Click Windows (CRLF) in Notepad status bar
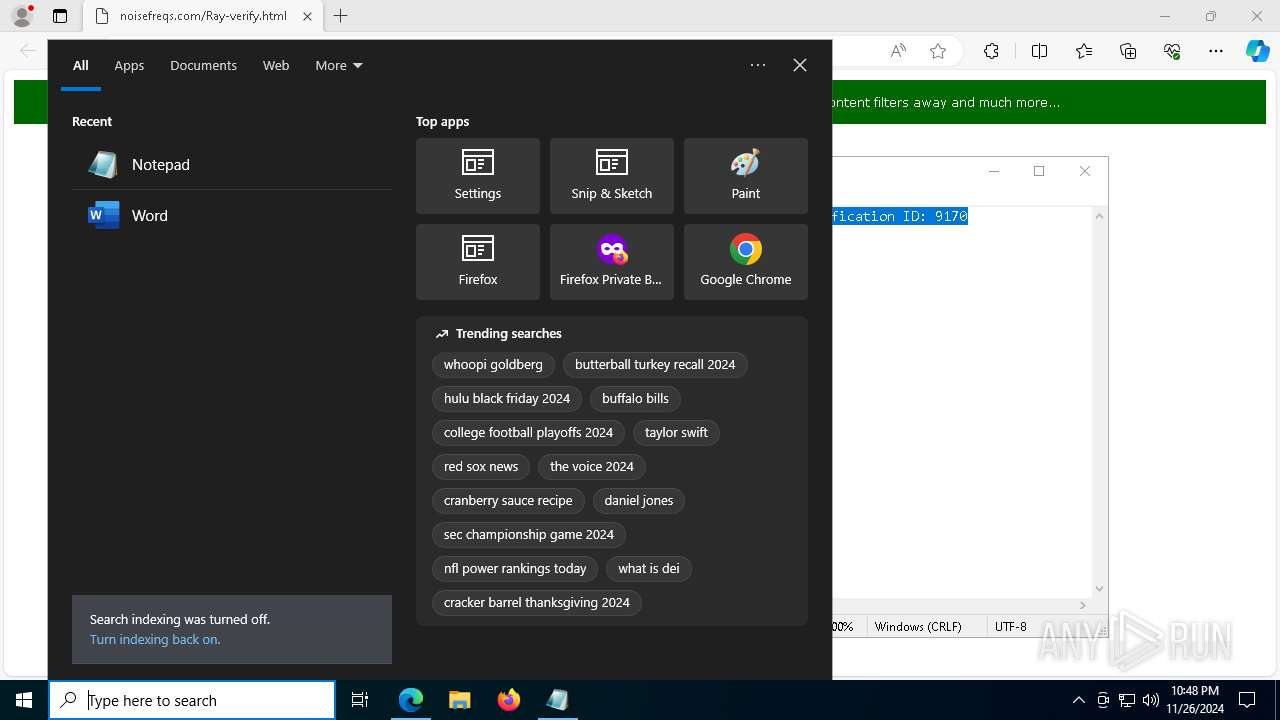This screenshot has width=1280, height=720. [918, 627]
